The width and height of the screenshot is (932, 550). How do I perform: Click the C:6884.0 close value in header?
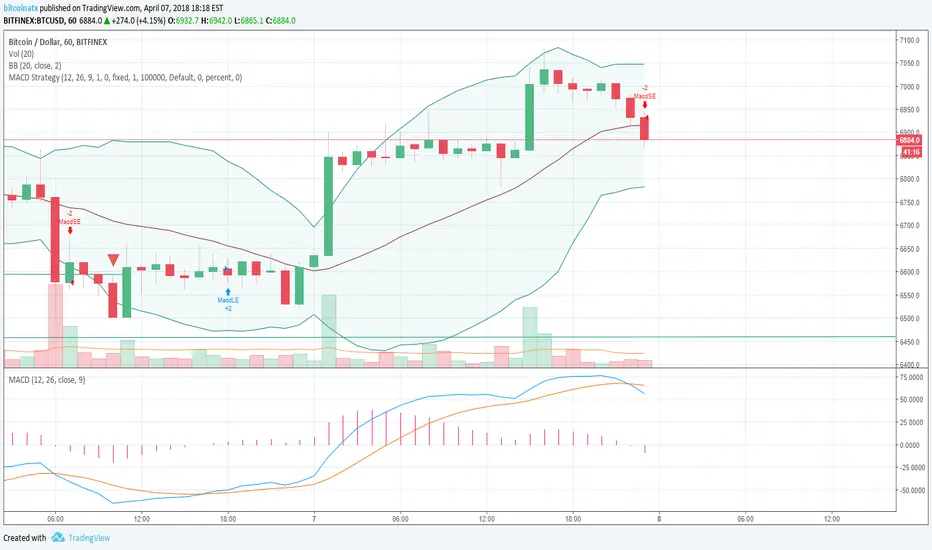(x=281, y=20)
